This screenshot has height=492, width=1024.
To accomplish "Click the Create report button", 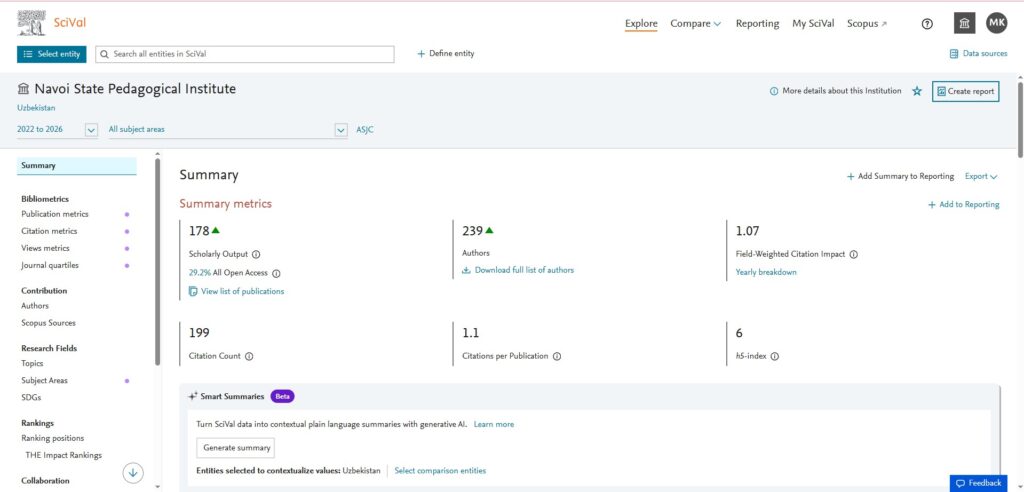I will point(965,91).
